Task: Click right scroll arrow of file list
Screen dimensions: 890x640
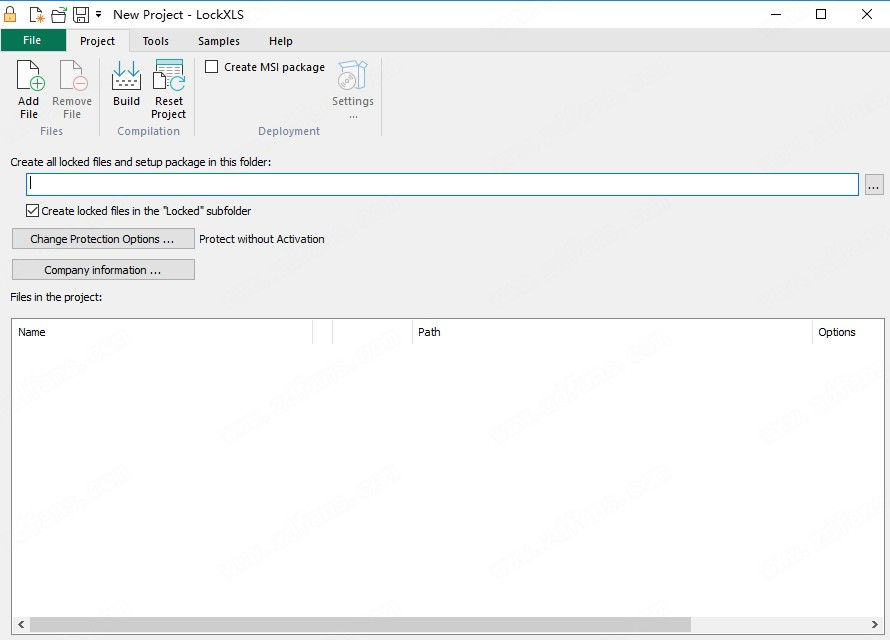Action: tap(875, 624)
